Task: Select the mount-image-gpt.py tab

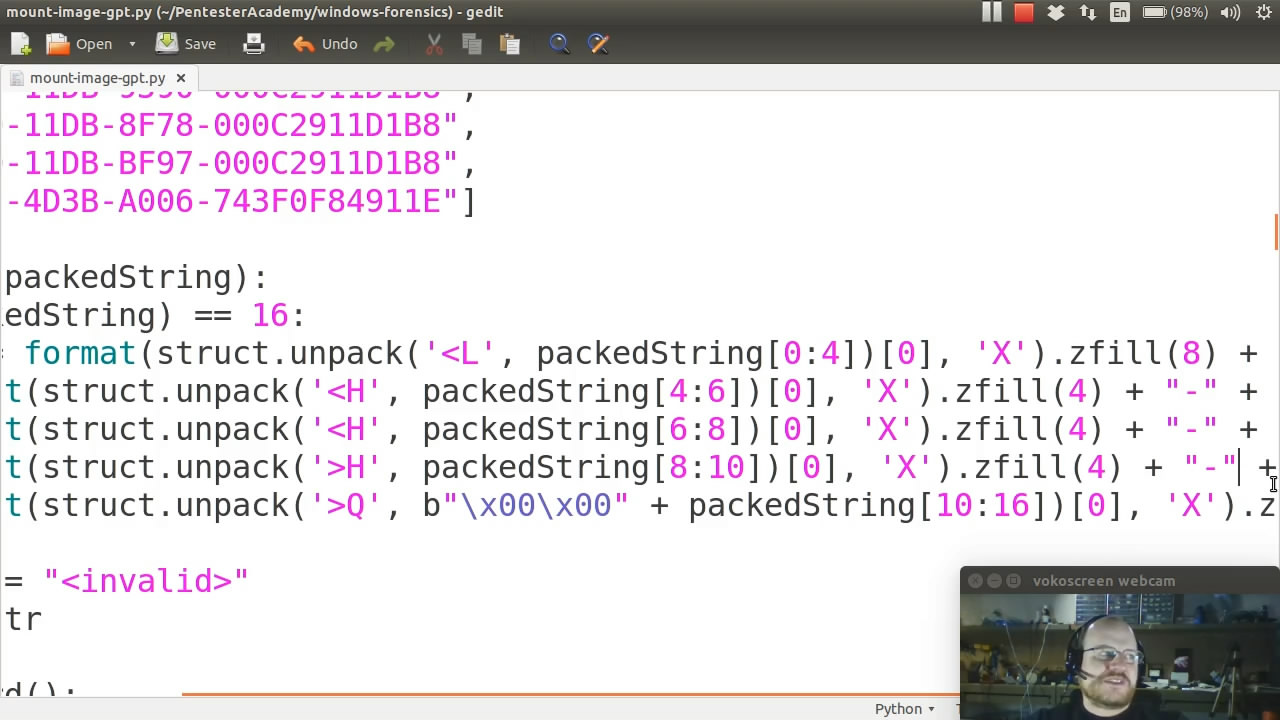Action: point(97,78)
